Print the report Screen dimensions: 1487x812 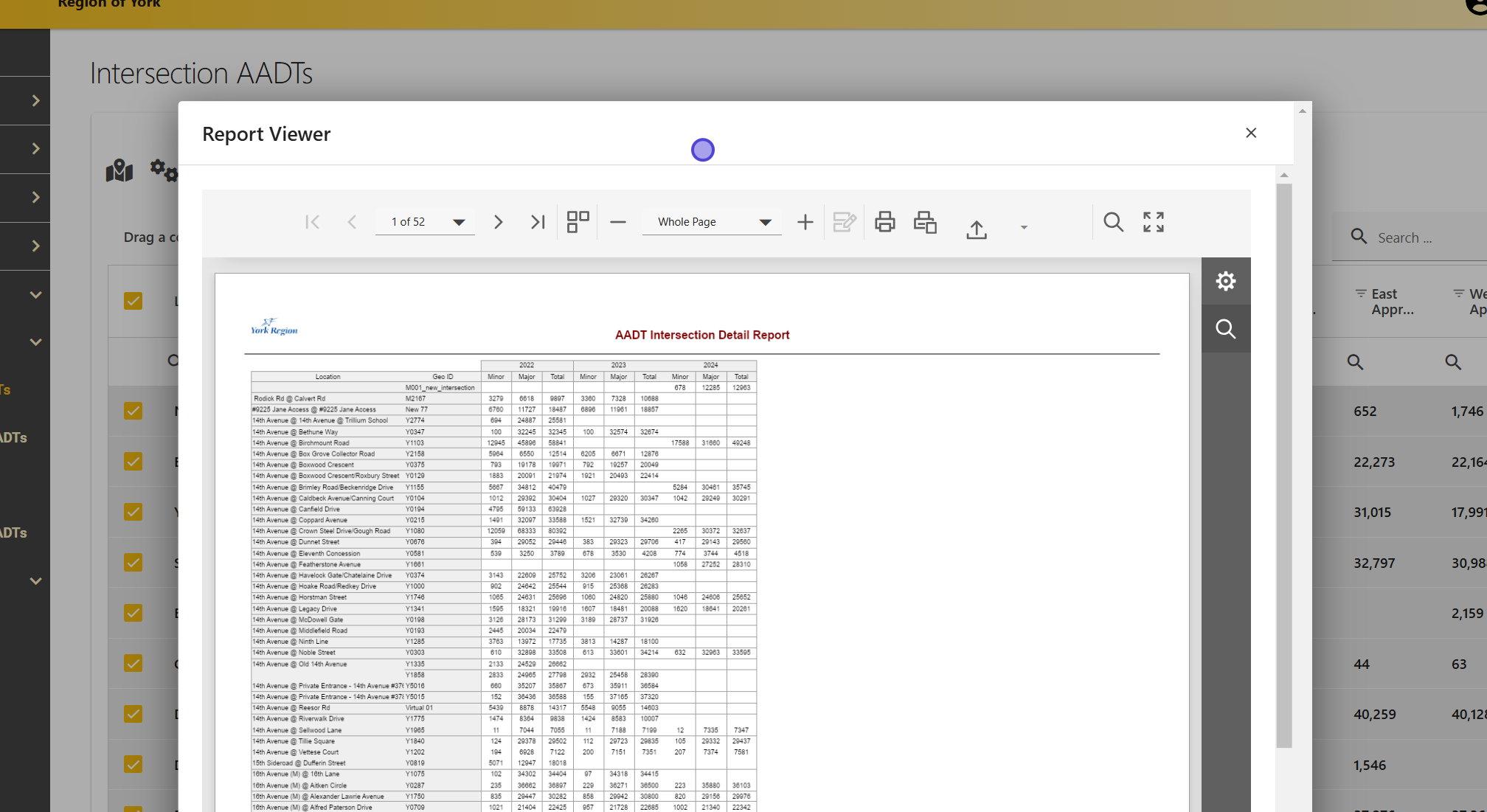(884, 222)
